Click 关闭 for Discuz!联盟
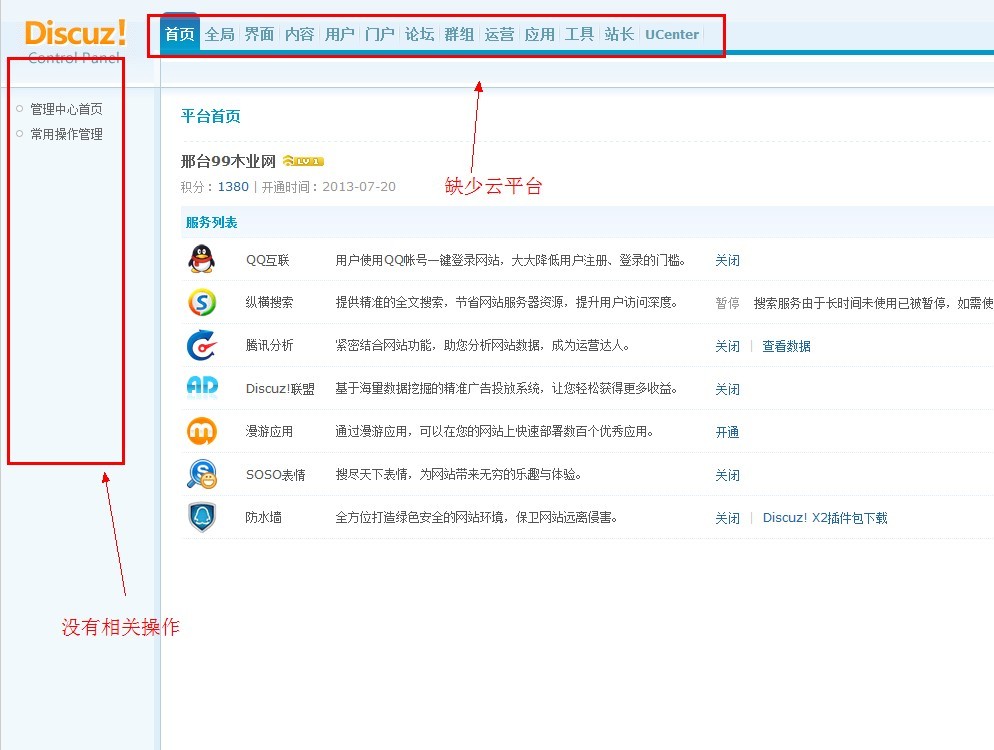 point(727,389)
